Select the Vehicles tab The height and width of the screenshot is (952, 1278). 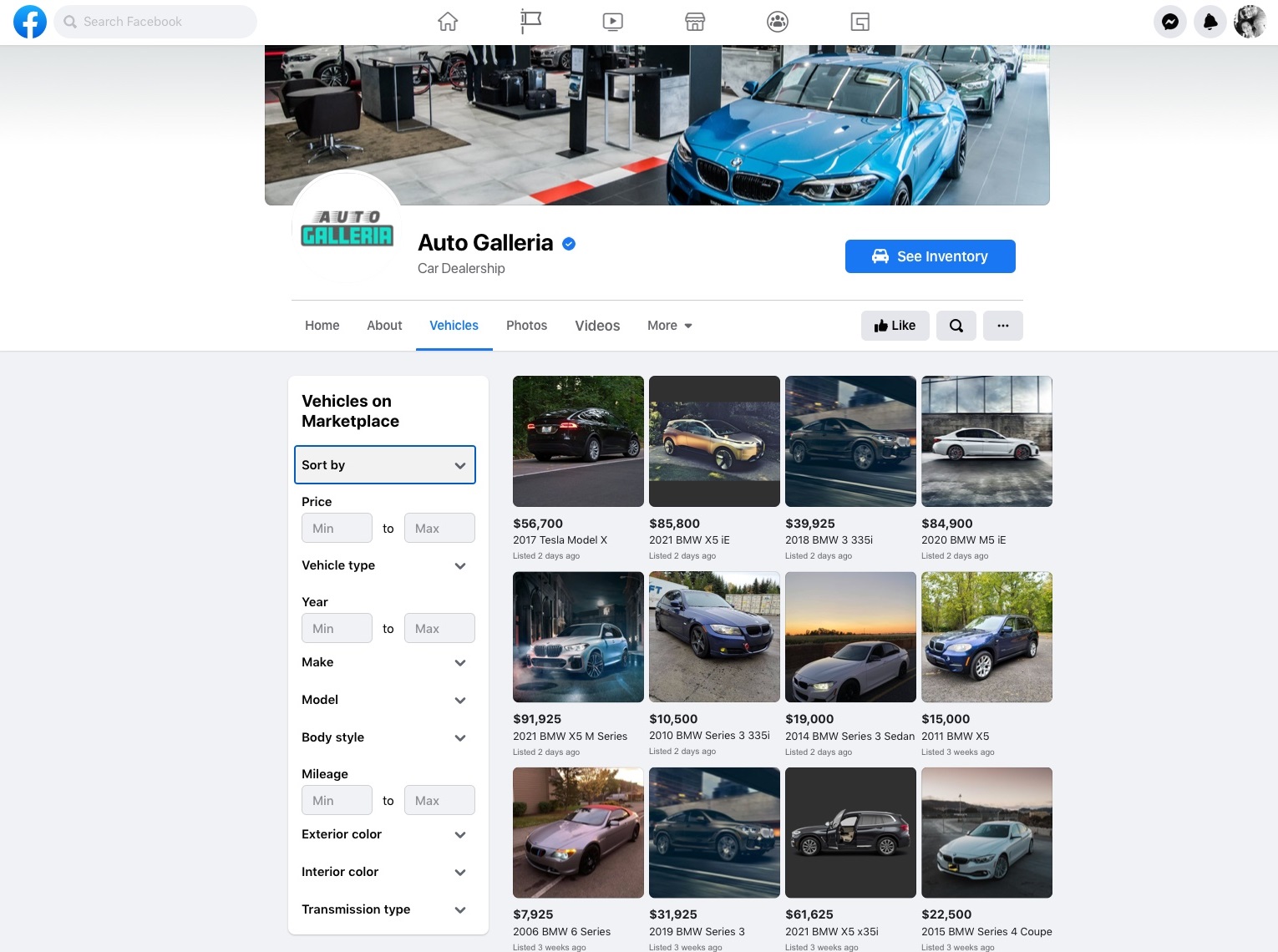[x=454, y=326]
